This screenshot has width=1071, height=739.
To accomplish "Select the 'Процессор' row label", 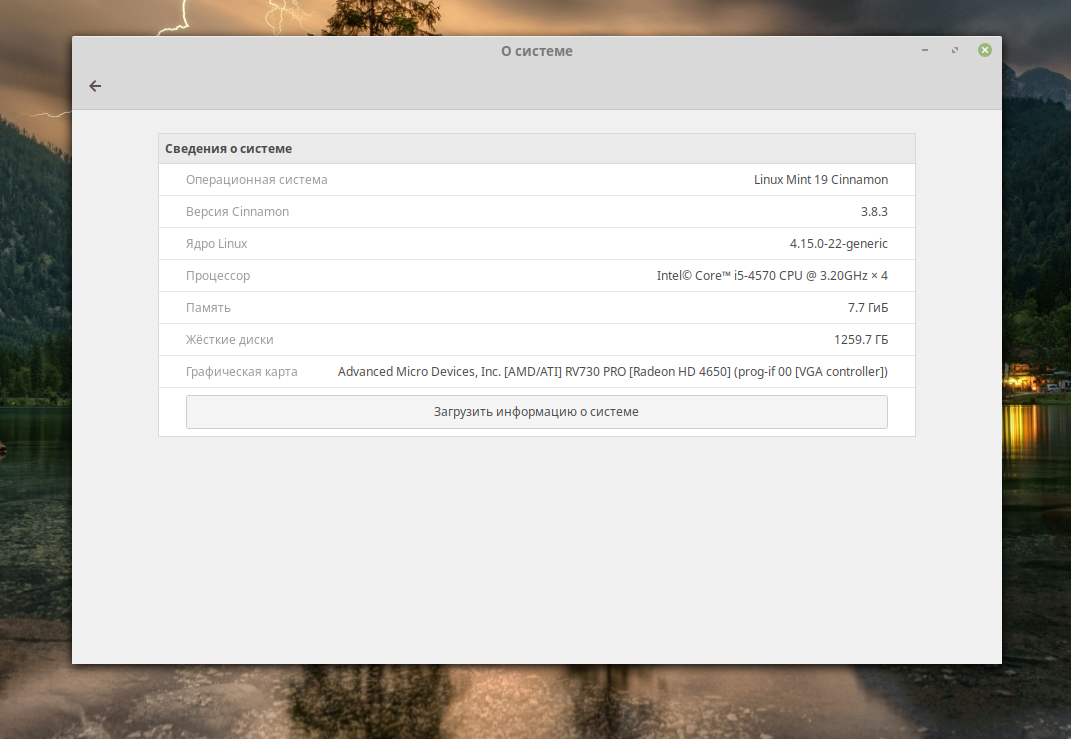I will (x=218, y=276).
